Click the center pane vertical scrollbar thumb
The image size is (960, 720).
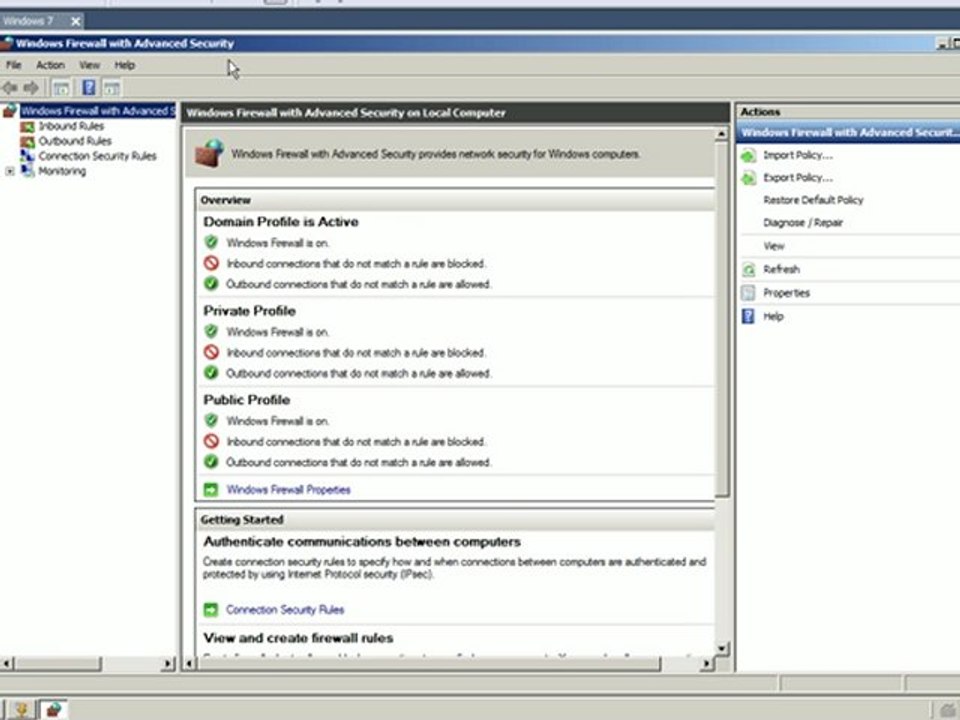pyautogui.click(x=722, y=318)
